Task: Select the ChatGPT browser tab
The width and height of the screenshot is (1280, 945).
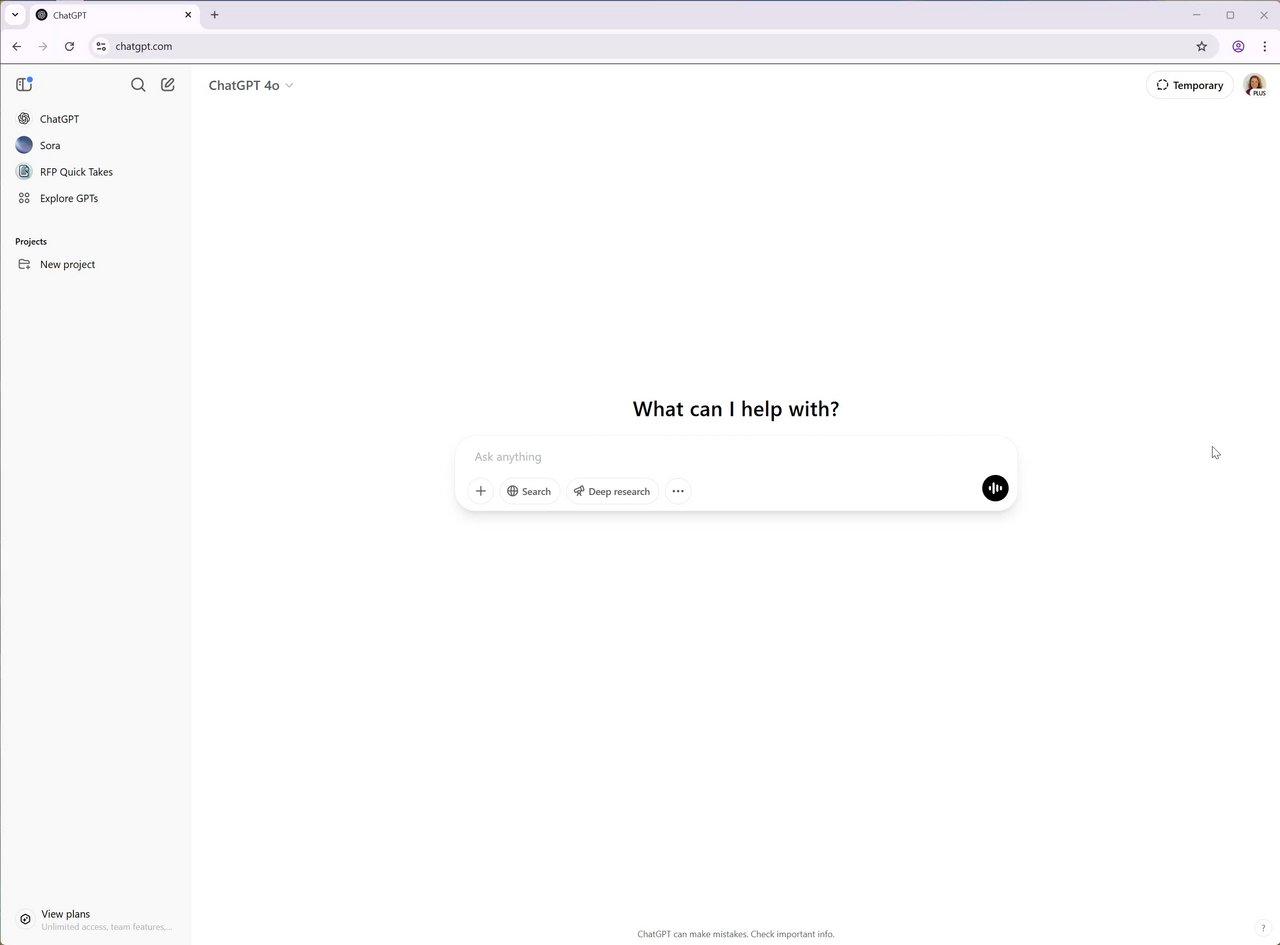Action: 113,15
